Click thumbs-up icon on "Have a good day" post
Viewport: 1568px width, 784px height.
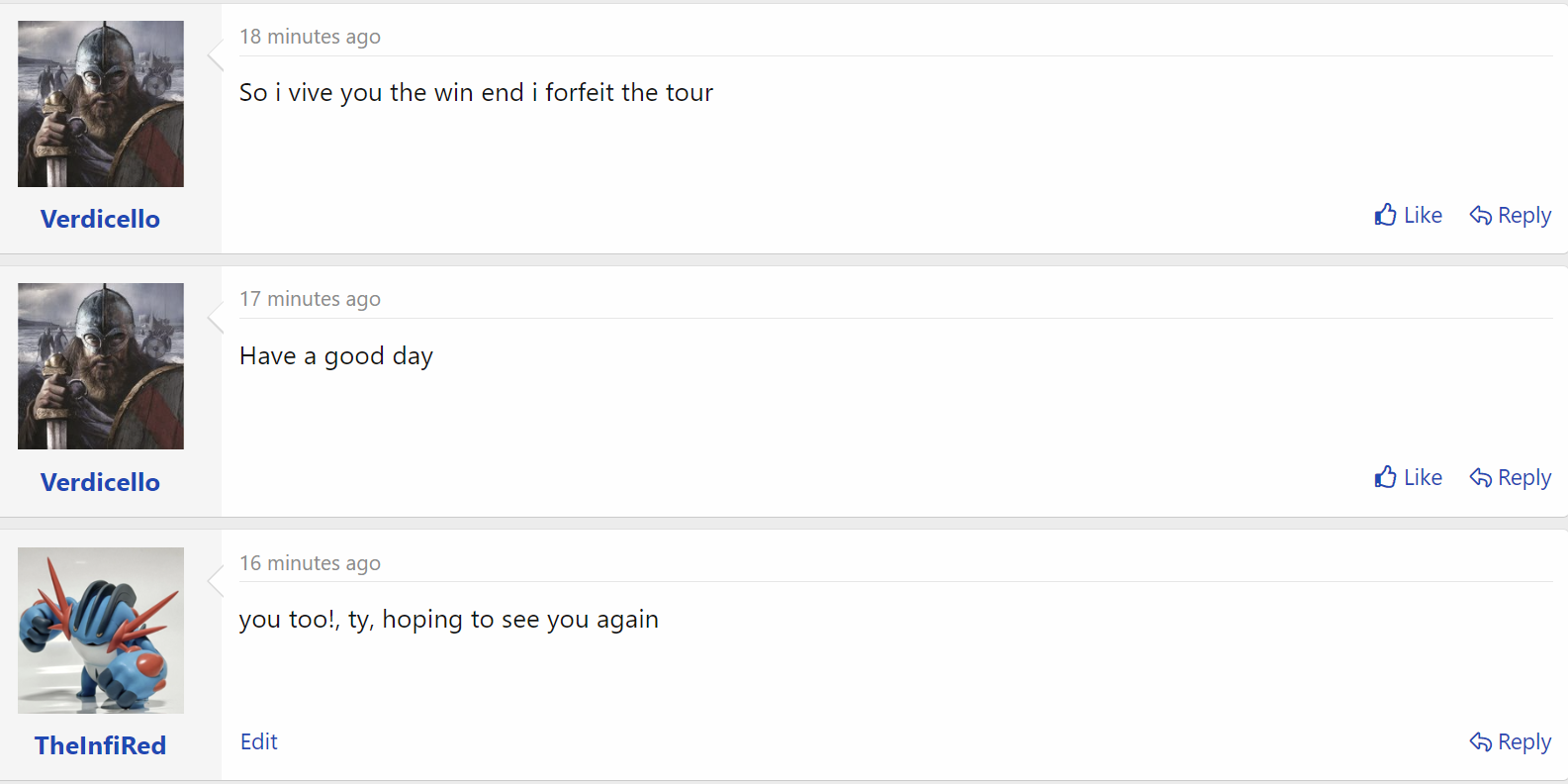1385,477
